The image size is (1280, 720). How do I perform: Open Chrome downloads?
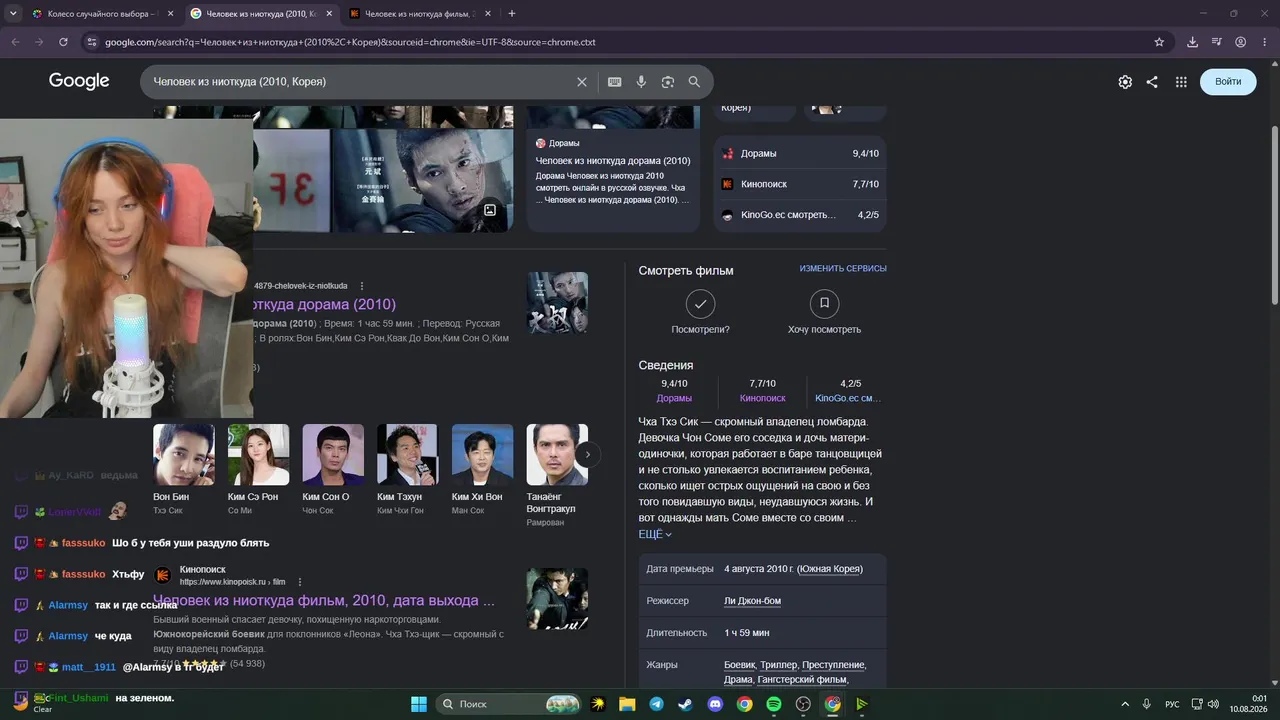1192,42
